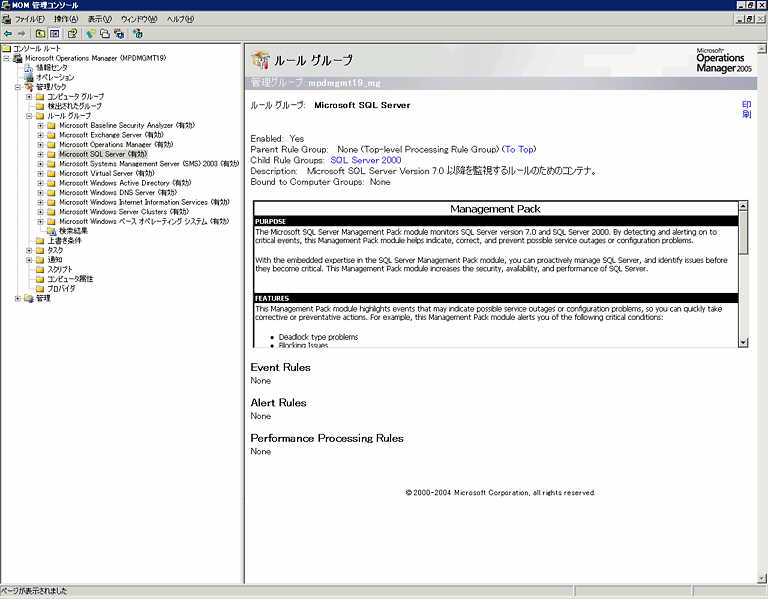Open the 表示(V) menu
768x599 pixels.
pyautogui.click(x=99, y=19)
